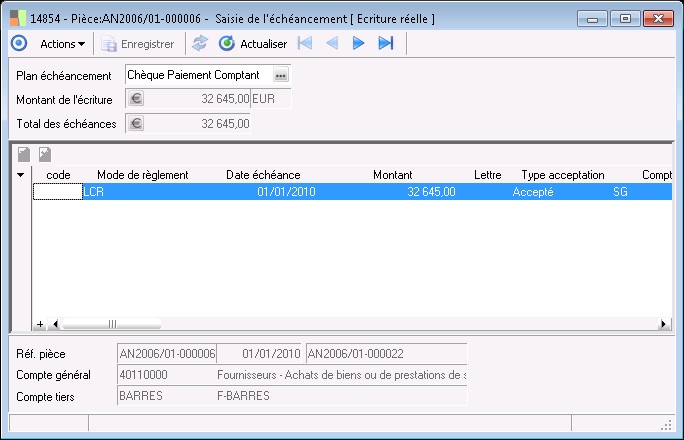
Task: Click the first document icon above the grid
Action: tap(24, 154)
